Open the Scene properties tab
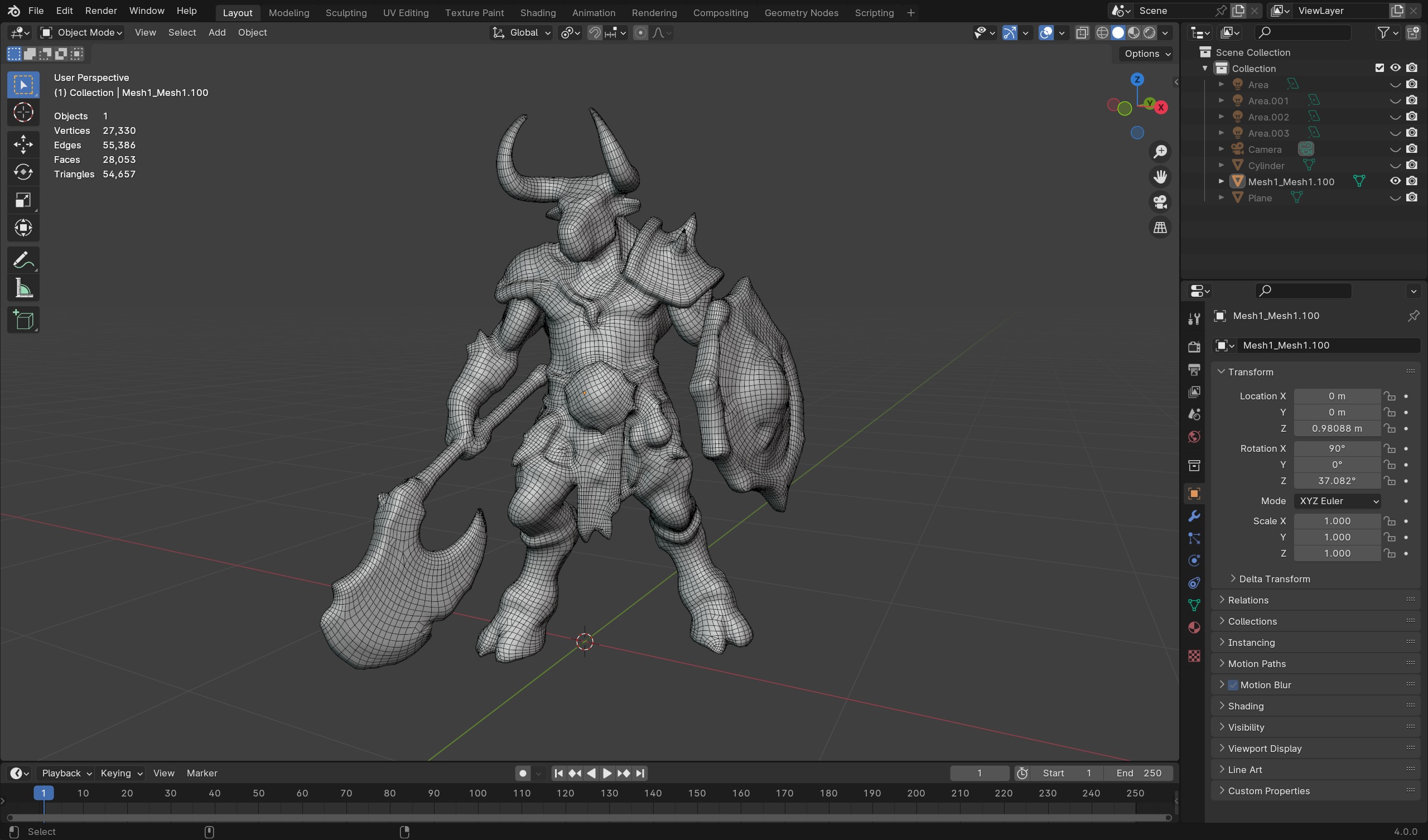This screenshot has width=1428, height=840. pyautogui.click(x=1194, y=414)
